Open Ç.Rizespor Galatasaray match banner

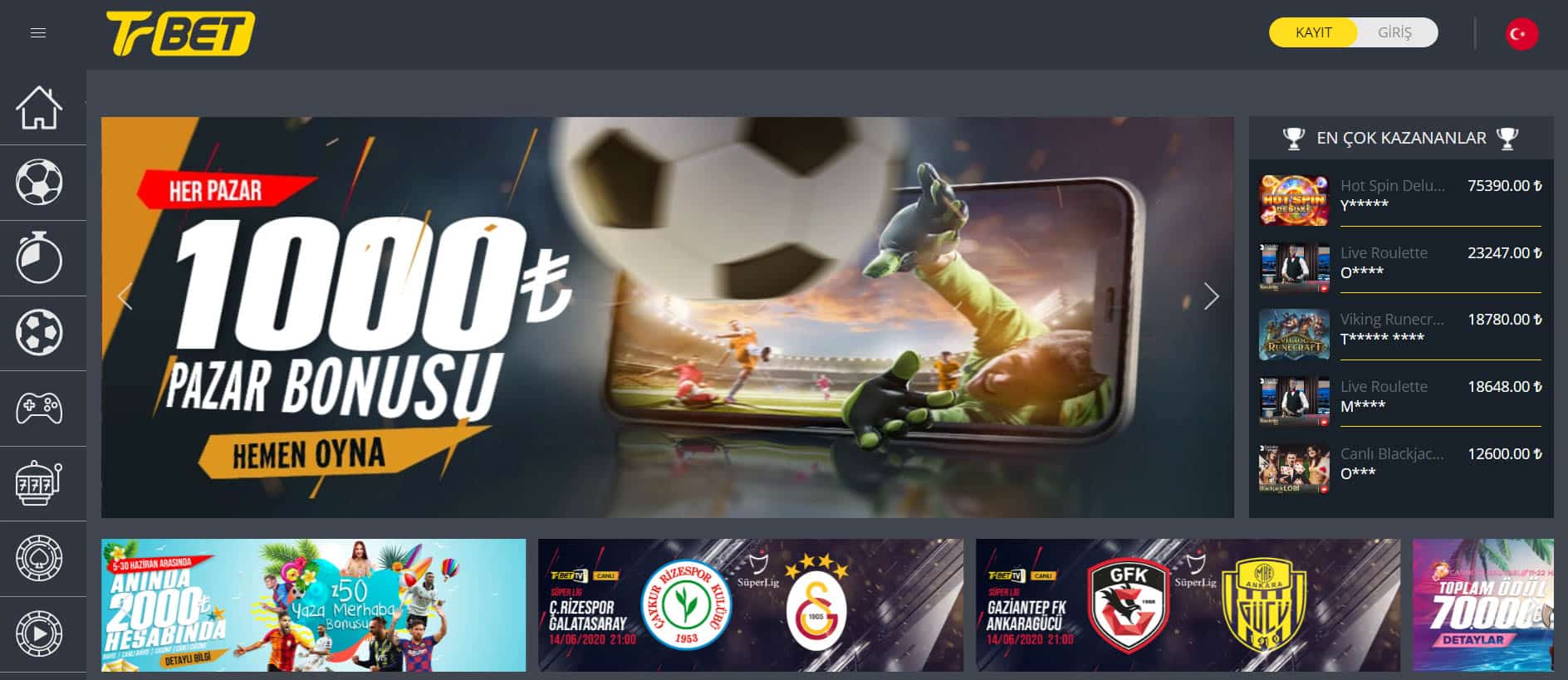coord(751,605)
